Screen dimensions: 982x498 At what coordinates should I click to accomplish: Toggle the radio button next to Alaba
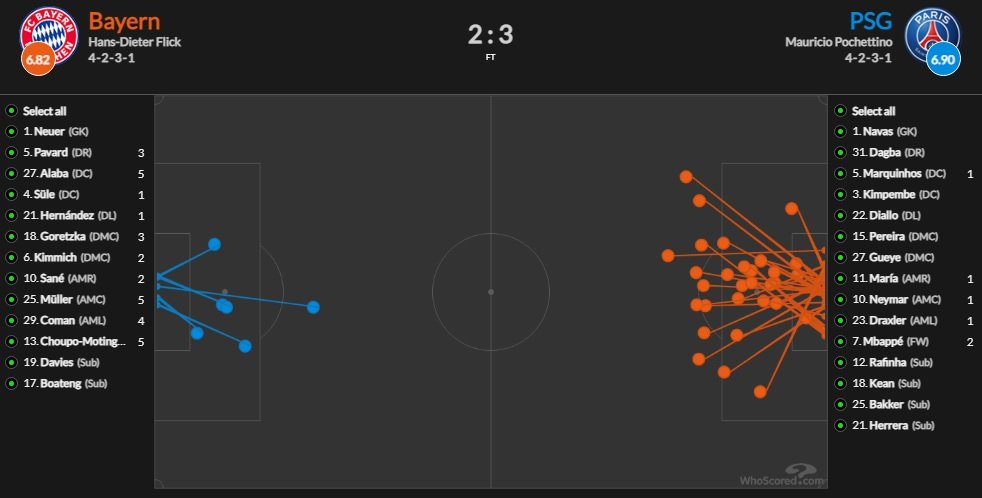click(11, 174)
